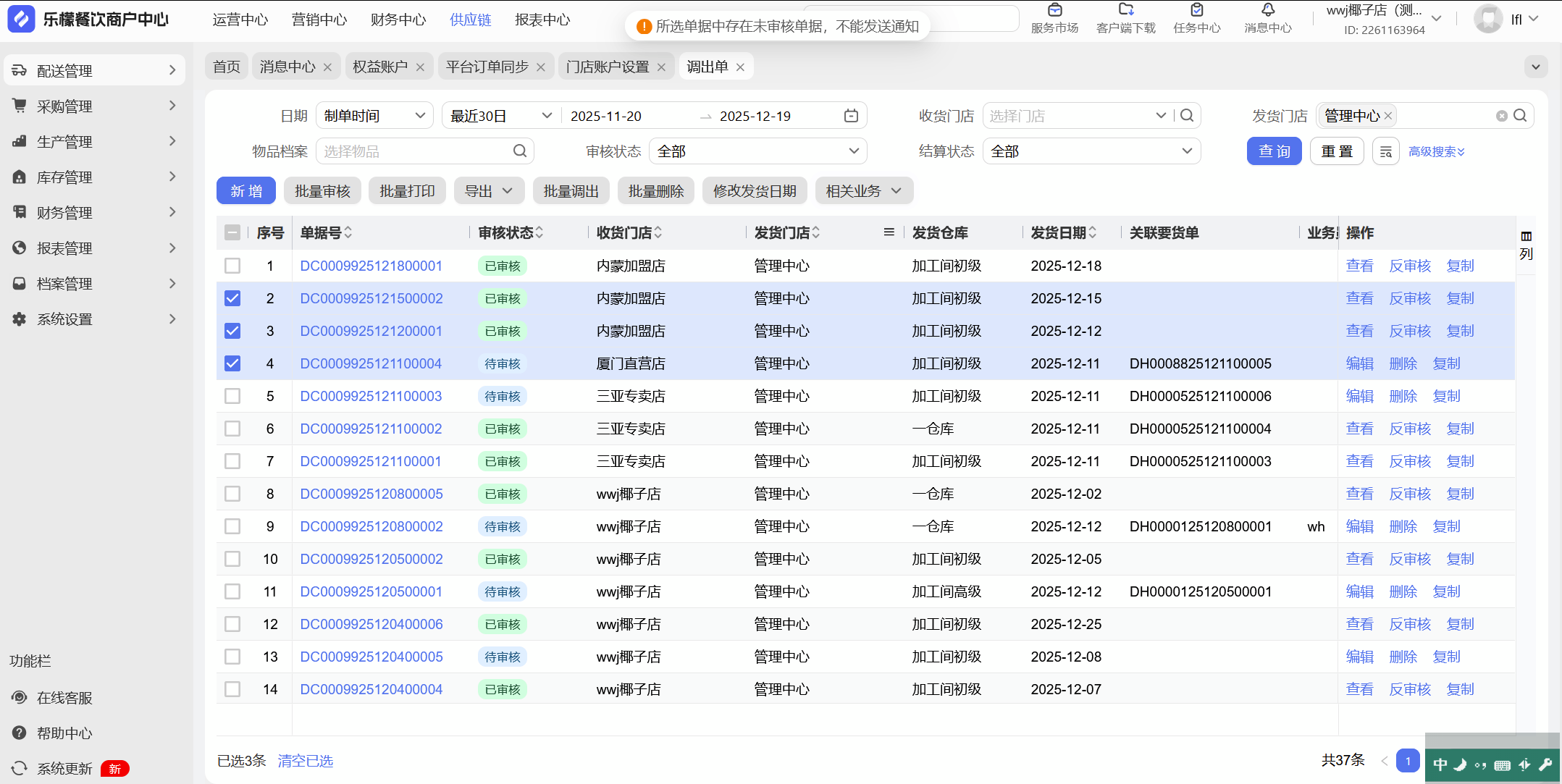Screen dimensions: 1562x784
Task: Open the 审核状态 dropdown
Action: tap(757, 151)
